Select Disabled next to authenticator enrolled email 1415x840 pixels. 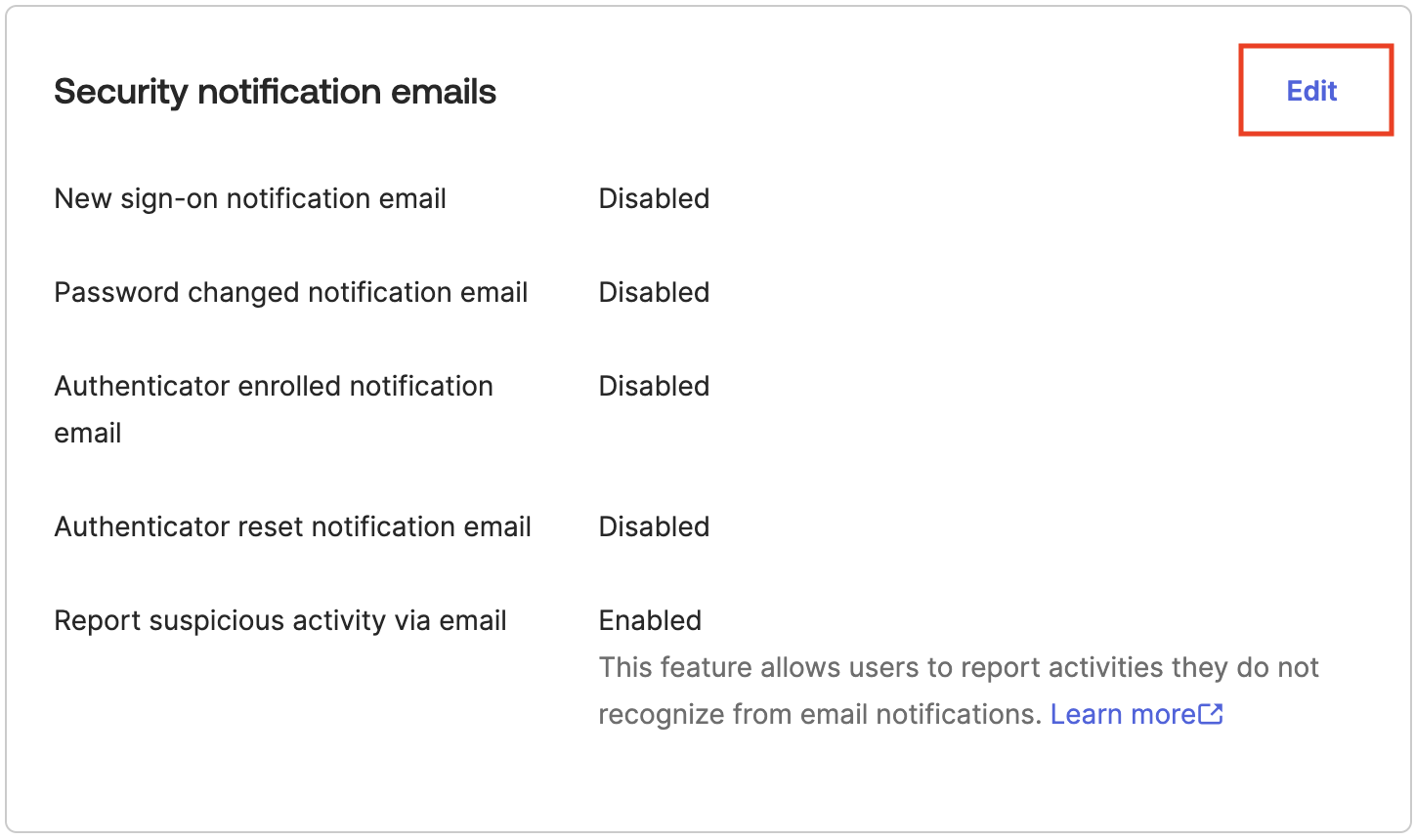coord(653,386)
